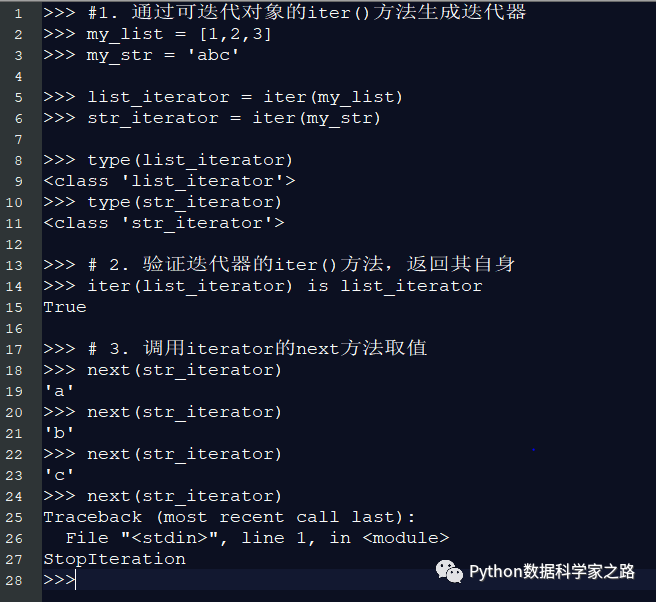This screenshot has height=602, width=656.
Task: Click line number 1 in gutter
Action: (18, 14)
